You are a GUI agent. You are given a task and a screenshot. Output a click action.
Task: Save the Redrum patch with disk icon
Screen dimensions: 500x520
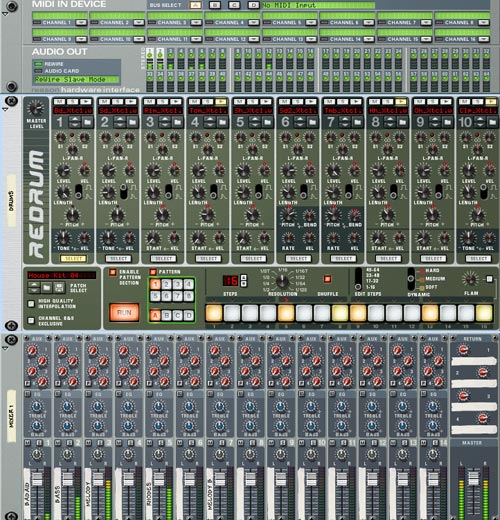click(x=59, y=287)
